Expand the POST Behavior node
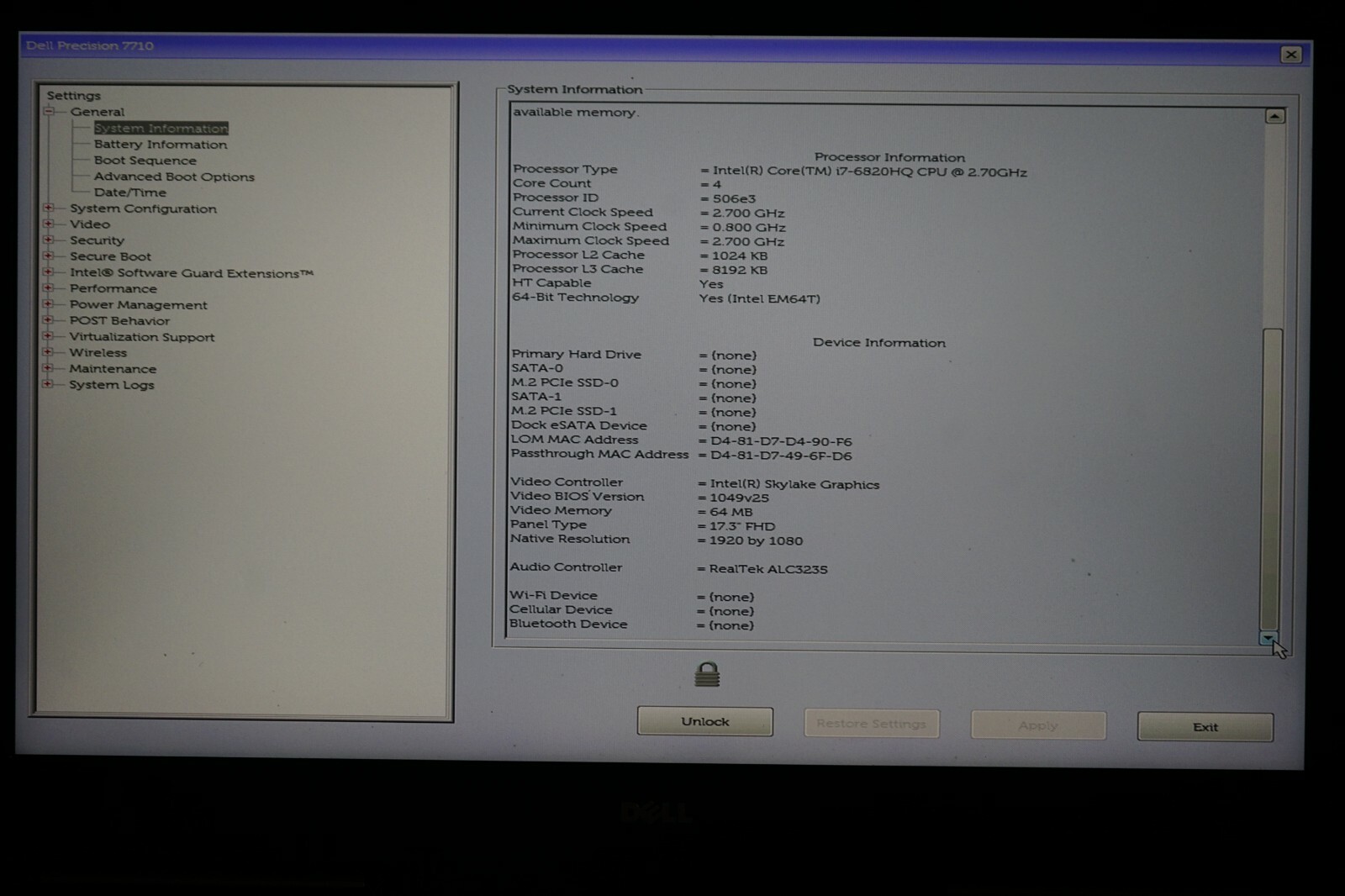This screenshot has width=1345, height=896. (x=49, y=320)
